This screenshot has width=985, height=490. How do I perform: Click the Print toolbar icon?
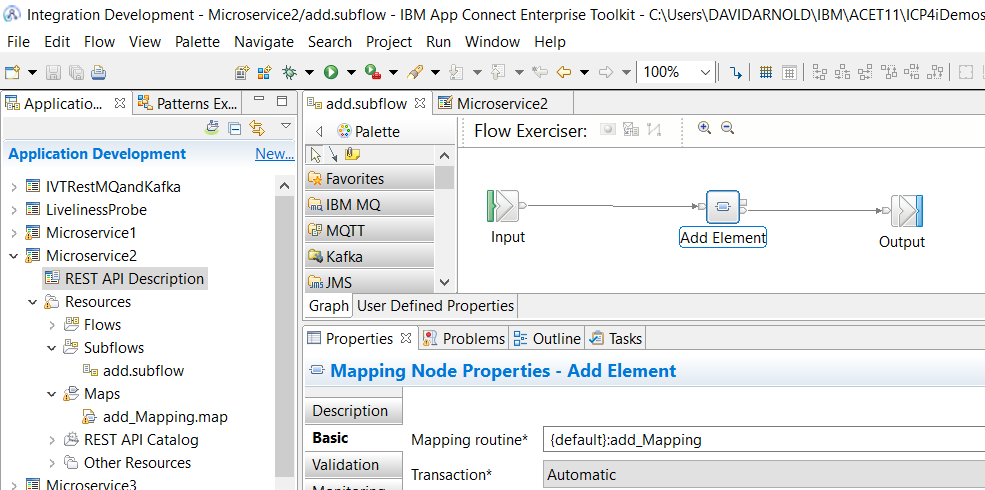[x=98, y=72]
